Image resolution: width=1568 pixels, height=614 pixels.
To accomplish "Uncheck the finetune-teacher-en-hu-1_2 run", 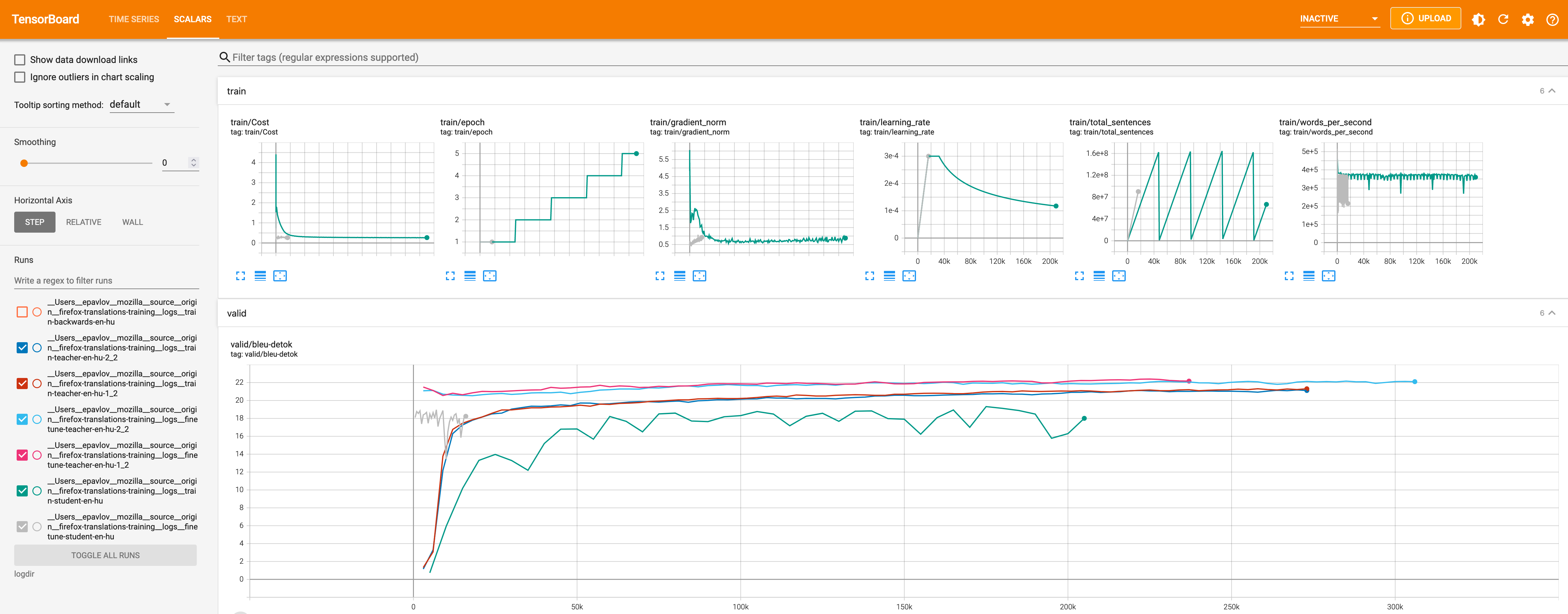I will [x=23, y=455].
